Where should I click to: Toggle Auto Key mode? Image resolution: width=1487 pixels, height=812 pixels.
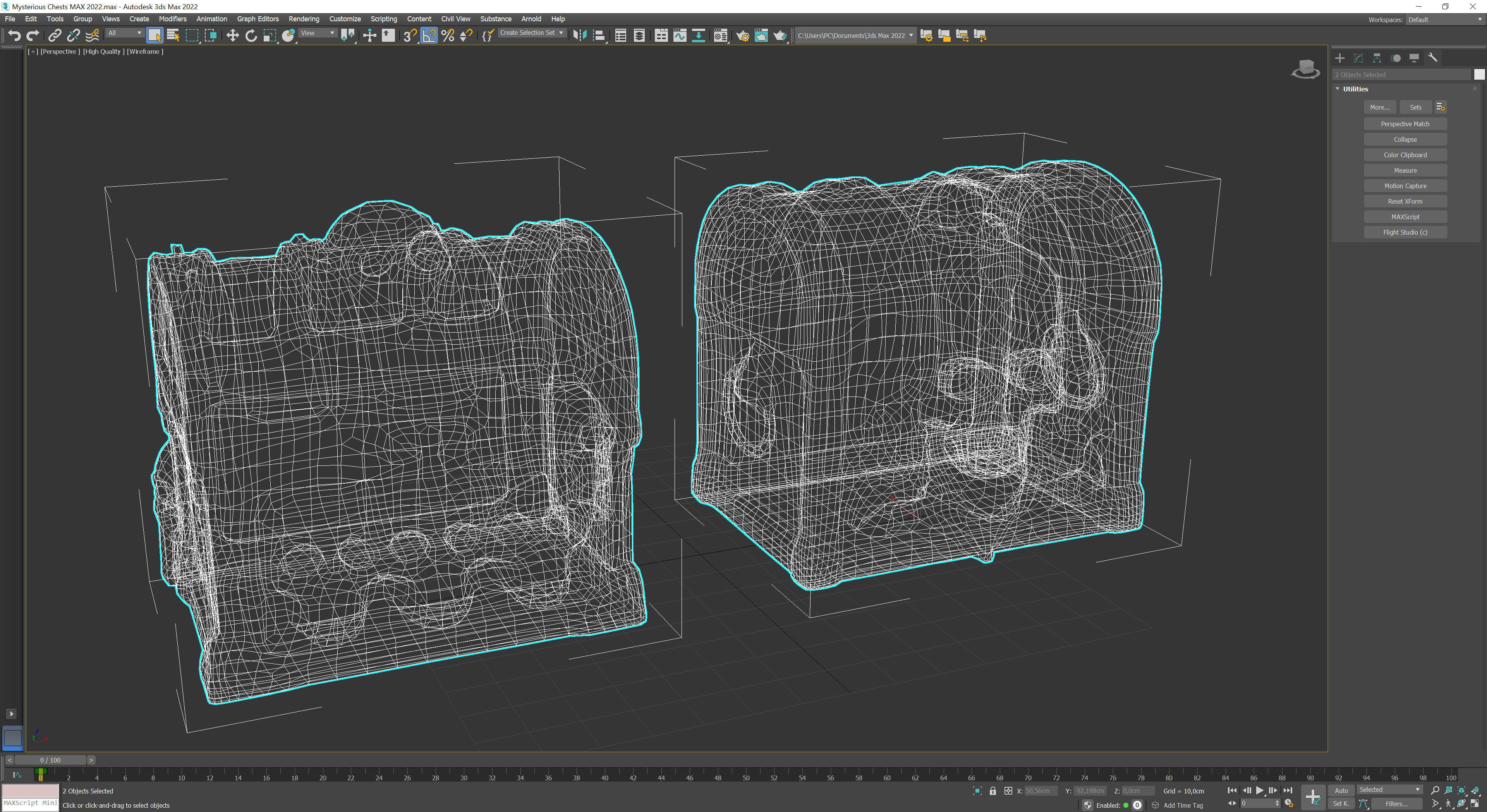click(x=1341, y=791)
